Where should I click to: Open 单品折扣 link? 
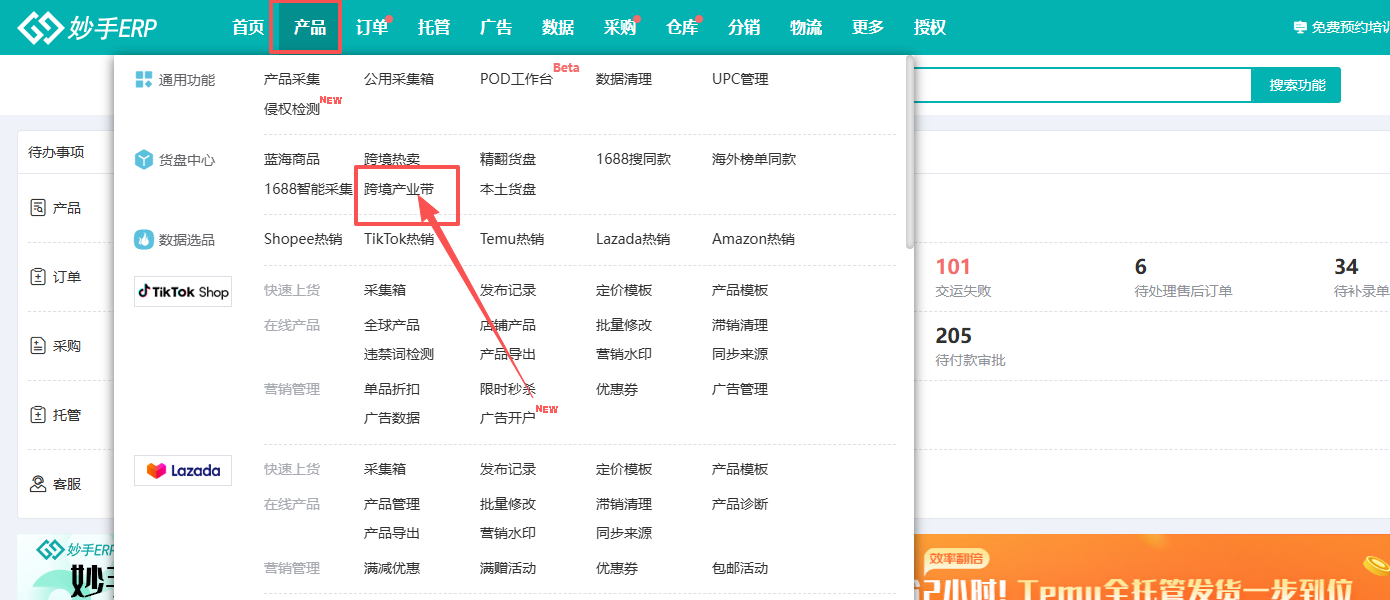point(392,389)
